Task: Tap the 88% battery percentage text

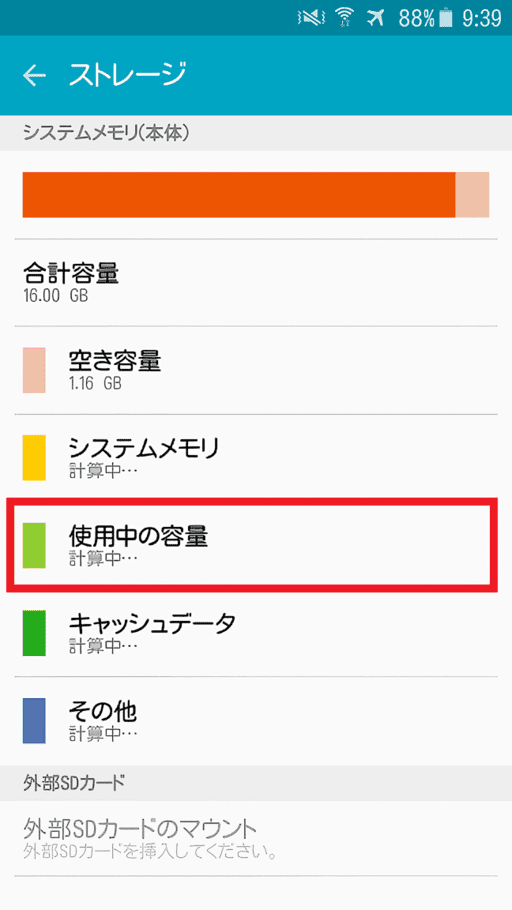Action: click(416, 19)
